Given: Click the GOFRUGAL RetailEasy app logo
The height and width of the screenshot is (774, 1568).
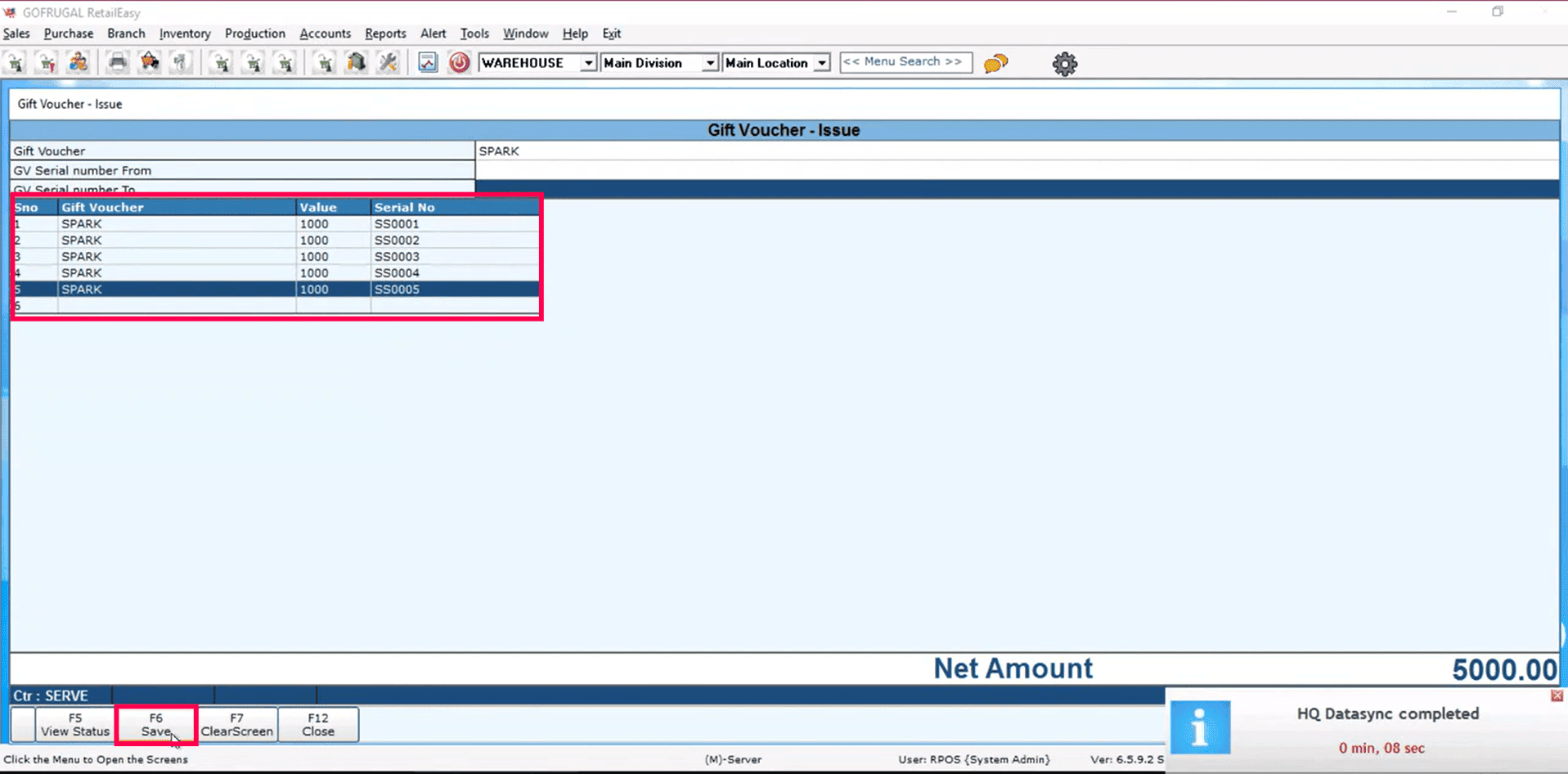Looking at the screenshot, I should (x=10, y=12).
